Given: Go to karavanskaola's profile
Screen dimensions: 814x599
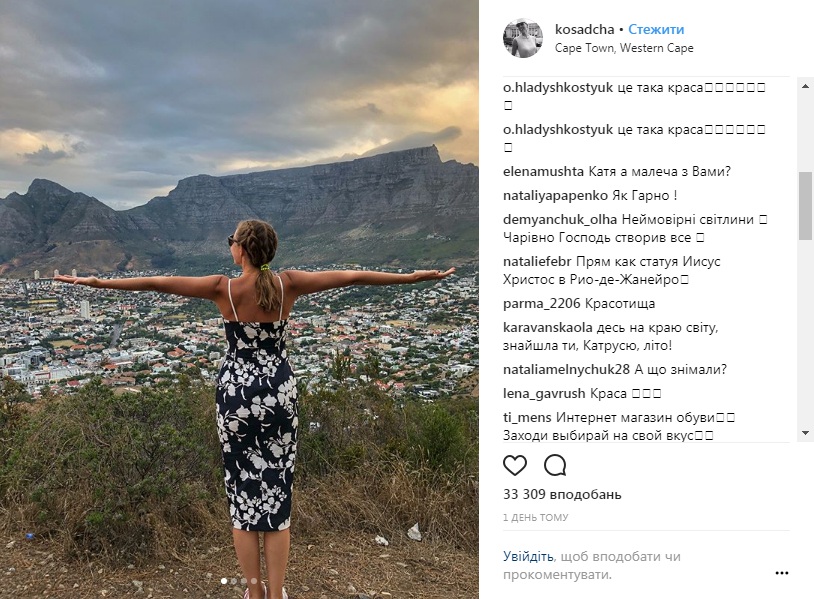Looking at the screenshot, I should tap(548, 326).
